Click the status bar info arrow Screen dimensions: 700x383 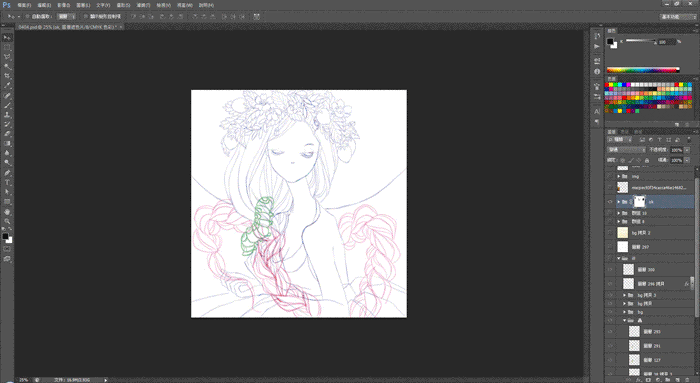pos(106,380)
